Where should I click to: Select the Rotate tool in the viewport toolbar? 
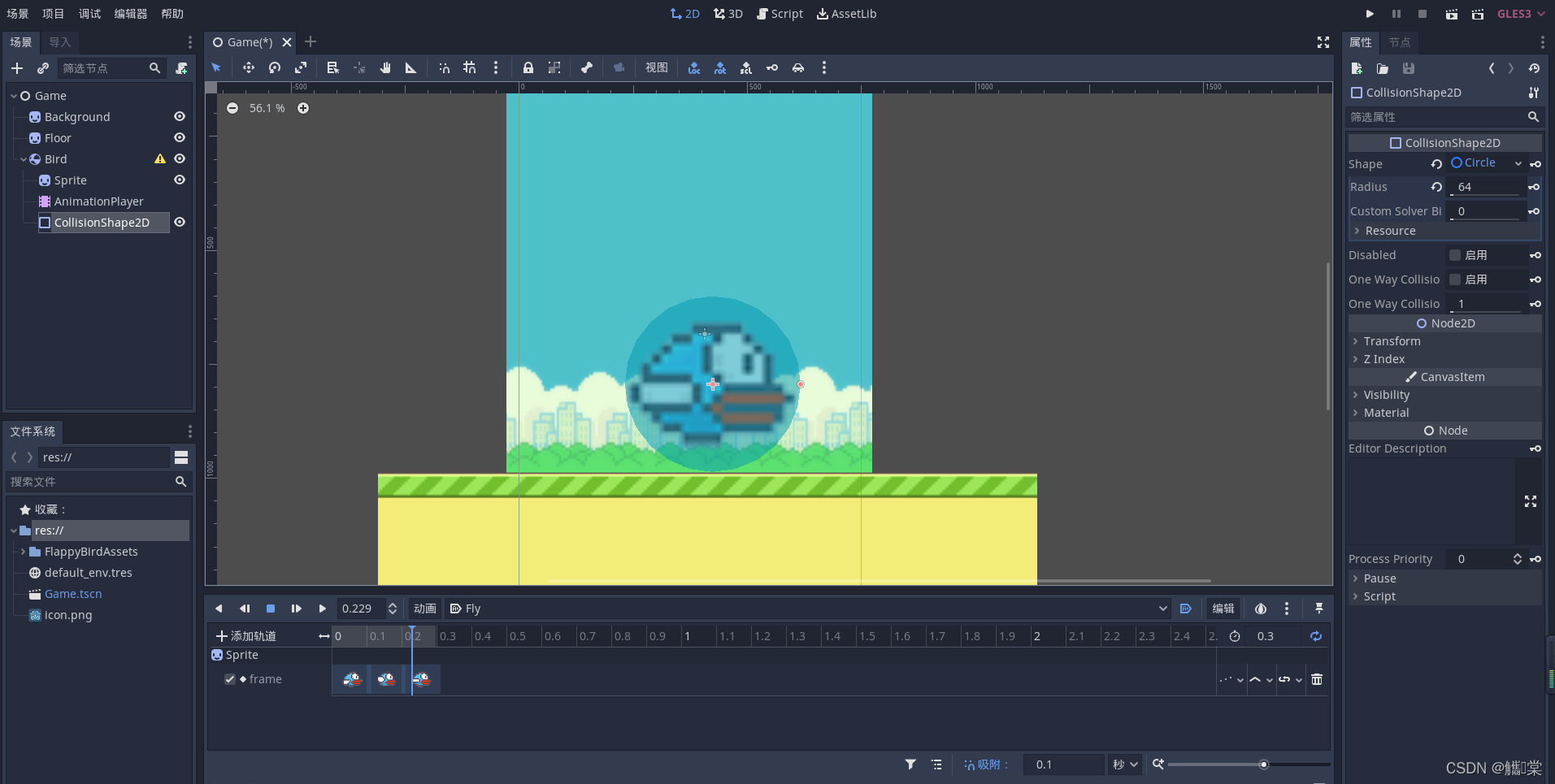point(275,68)
